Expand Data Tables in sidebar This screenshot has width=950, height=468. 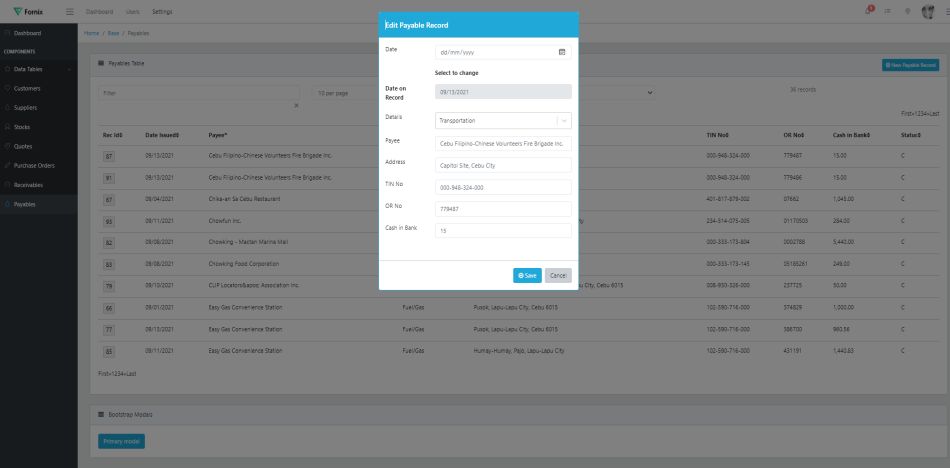[38, 69]
